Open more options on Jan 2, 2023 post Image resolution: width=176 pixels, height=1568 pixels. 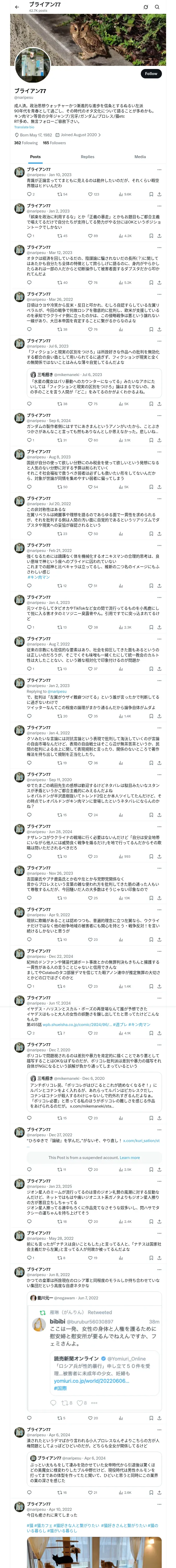(x=159, y=206)
